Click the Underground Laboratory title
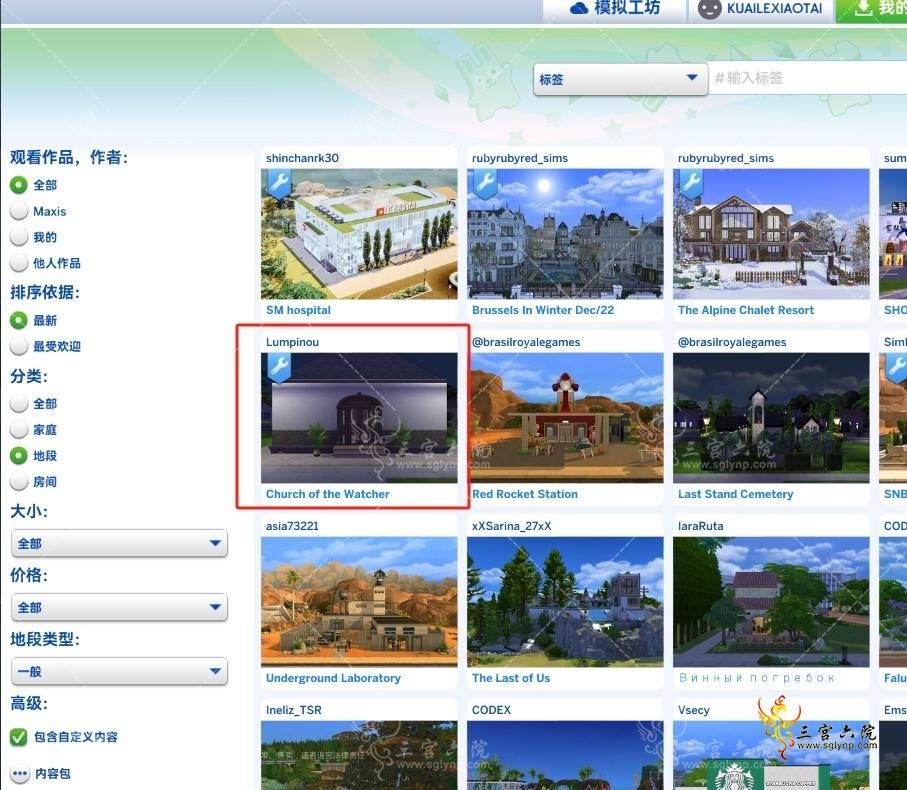 333,678
